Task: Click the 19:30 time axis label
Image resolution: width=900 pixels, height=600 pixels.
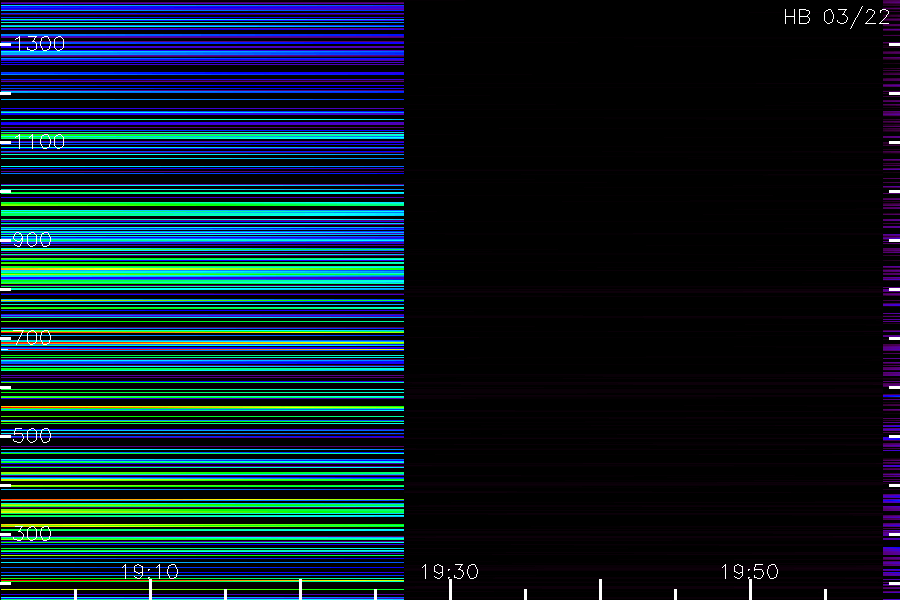Action: (449, 571)
